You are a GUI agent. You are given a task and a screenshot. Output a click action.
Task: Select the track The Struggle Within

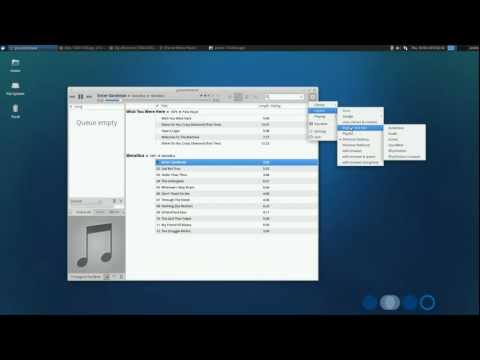[x=237, y=231]
